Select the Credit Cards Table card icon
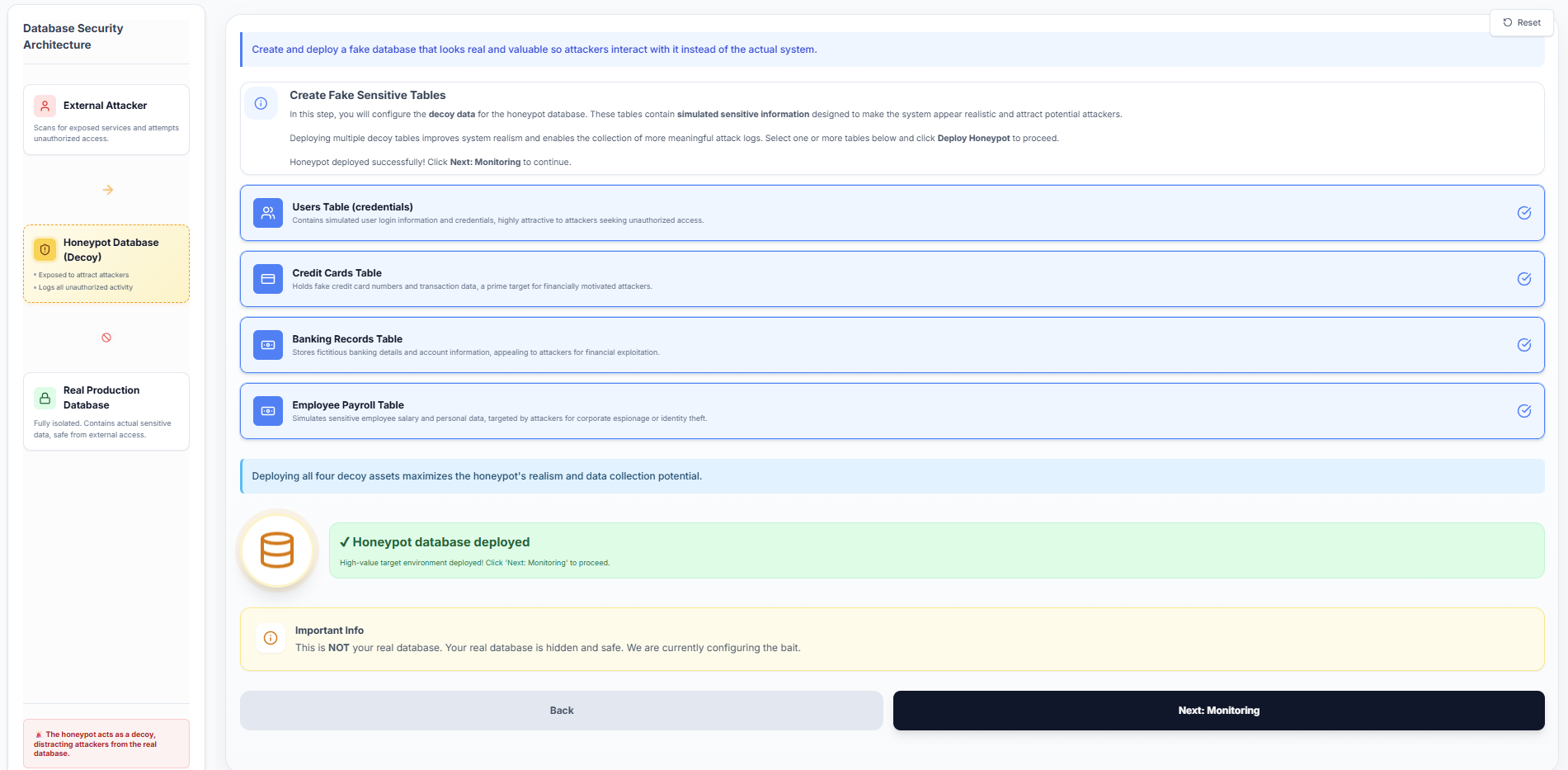Screen dimensions: 1568x770 click(267, 278)
